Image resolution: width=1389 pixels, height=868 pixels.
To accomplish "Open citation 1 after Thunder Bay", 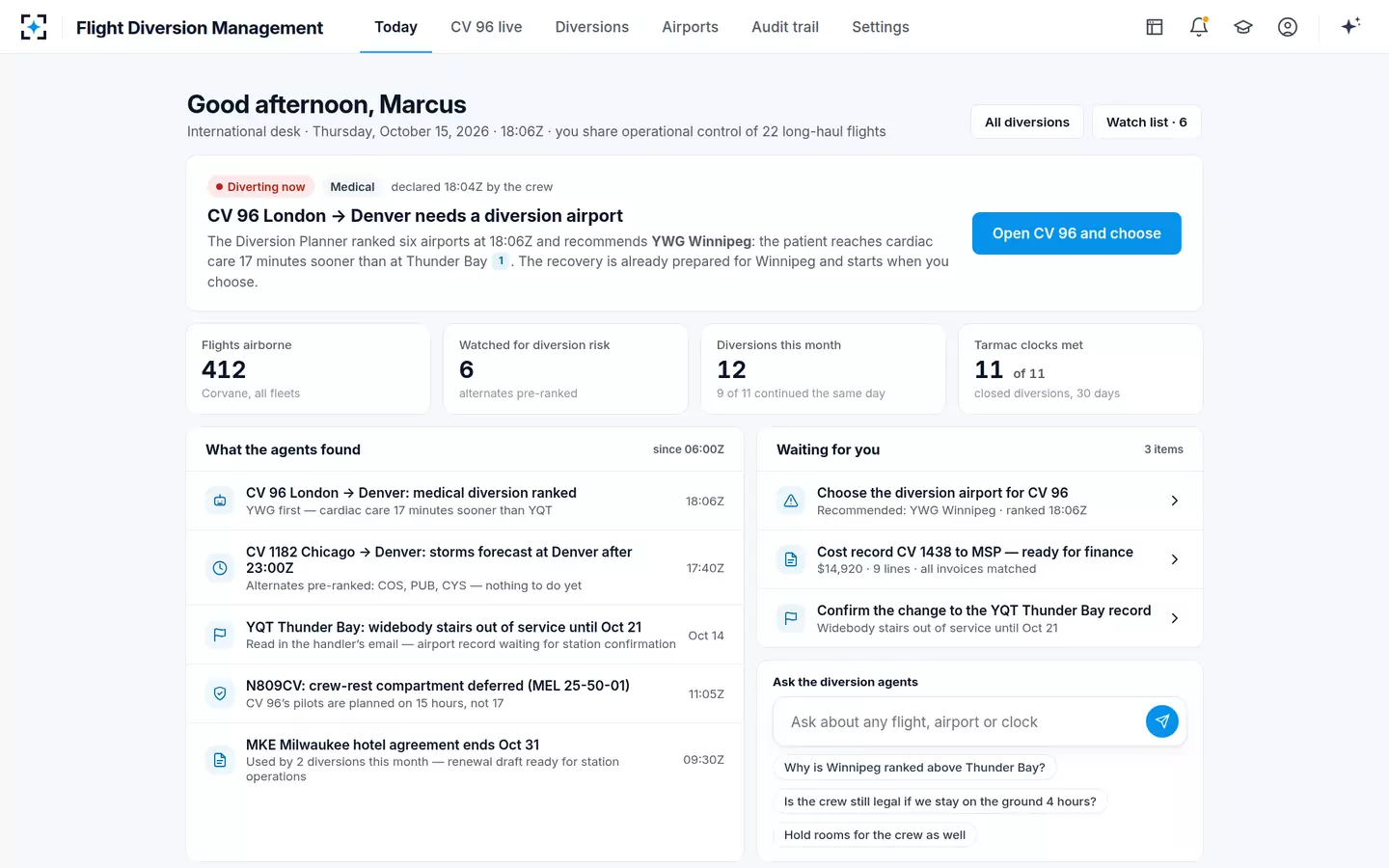I will tap(501, 261).
